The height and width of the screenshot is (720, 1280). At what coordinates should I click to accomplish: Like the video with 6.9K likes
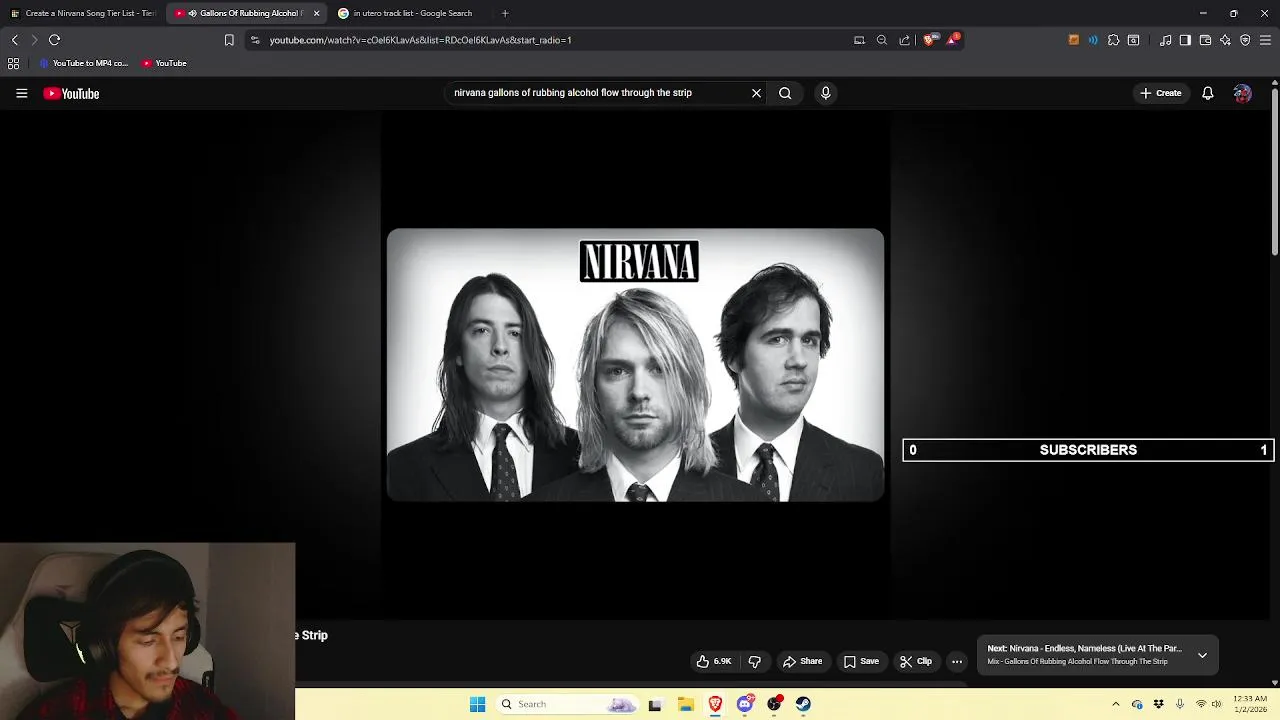click(x=714, y=661)
